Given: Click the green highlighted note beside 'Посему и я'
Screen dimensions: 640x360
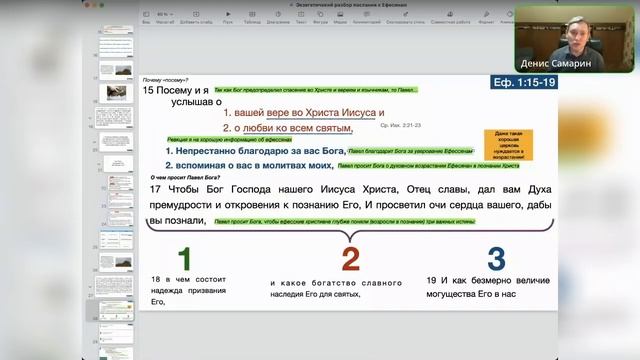Looking at the screenshot, I should tap(316, 90).
